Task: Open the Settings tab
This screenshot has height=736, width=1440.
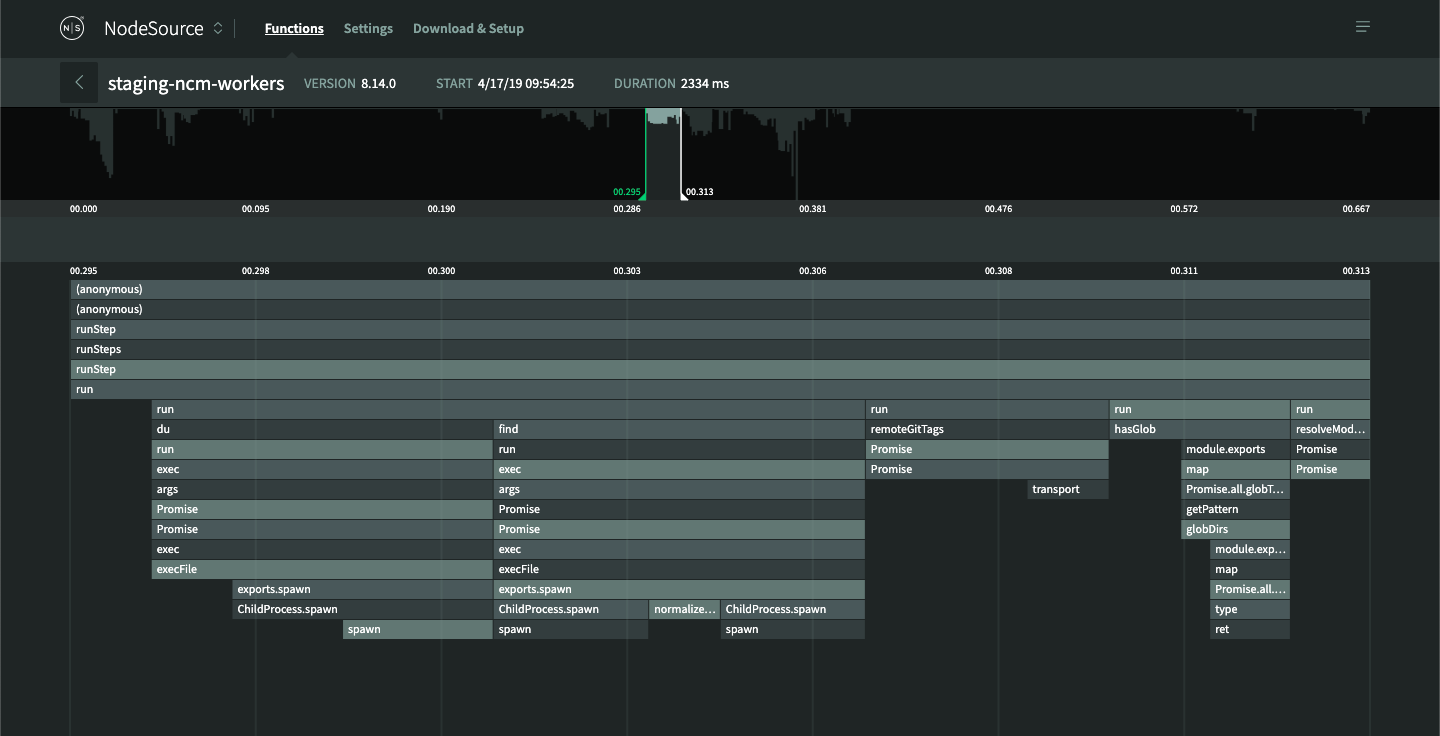Action: pos(368,28)
